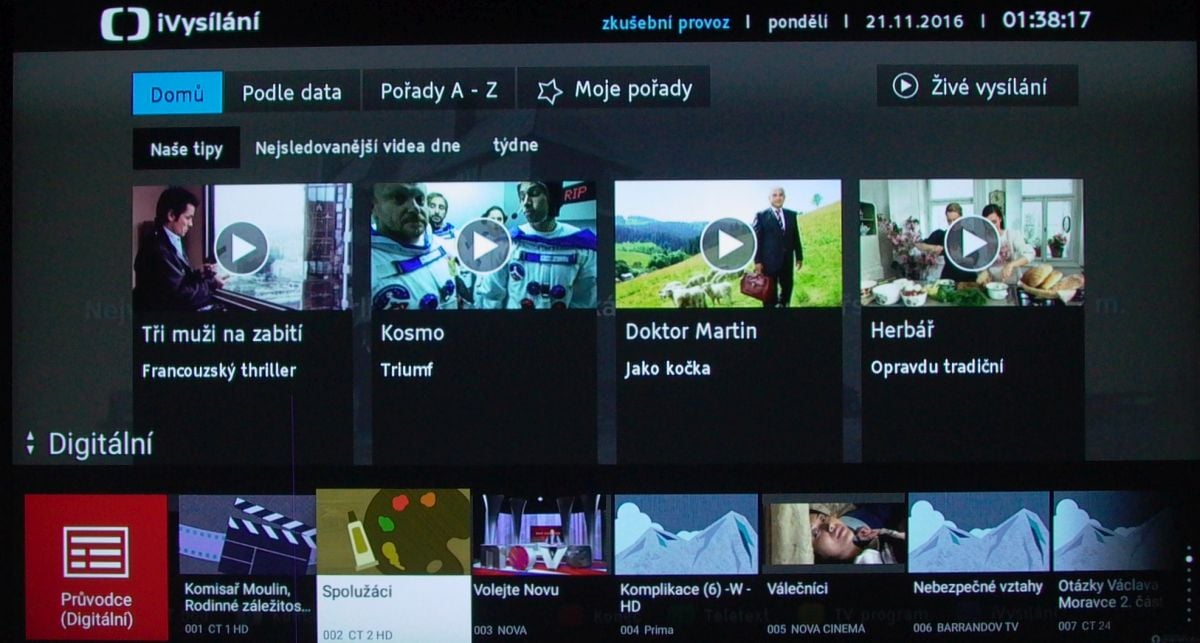Switch to the Podle data tab
This screenshot has width=1200, height=643.
292,91
